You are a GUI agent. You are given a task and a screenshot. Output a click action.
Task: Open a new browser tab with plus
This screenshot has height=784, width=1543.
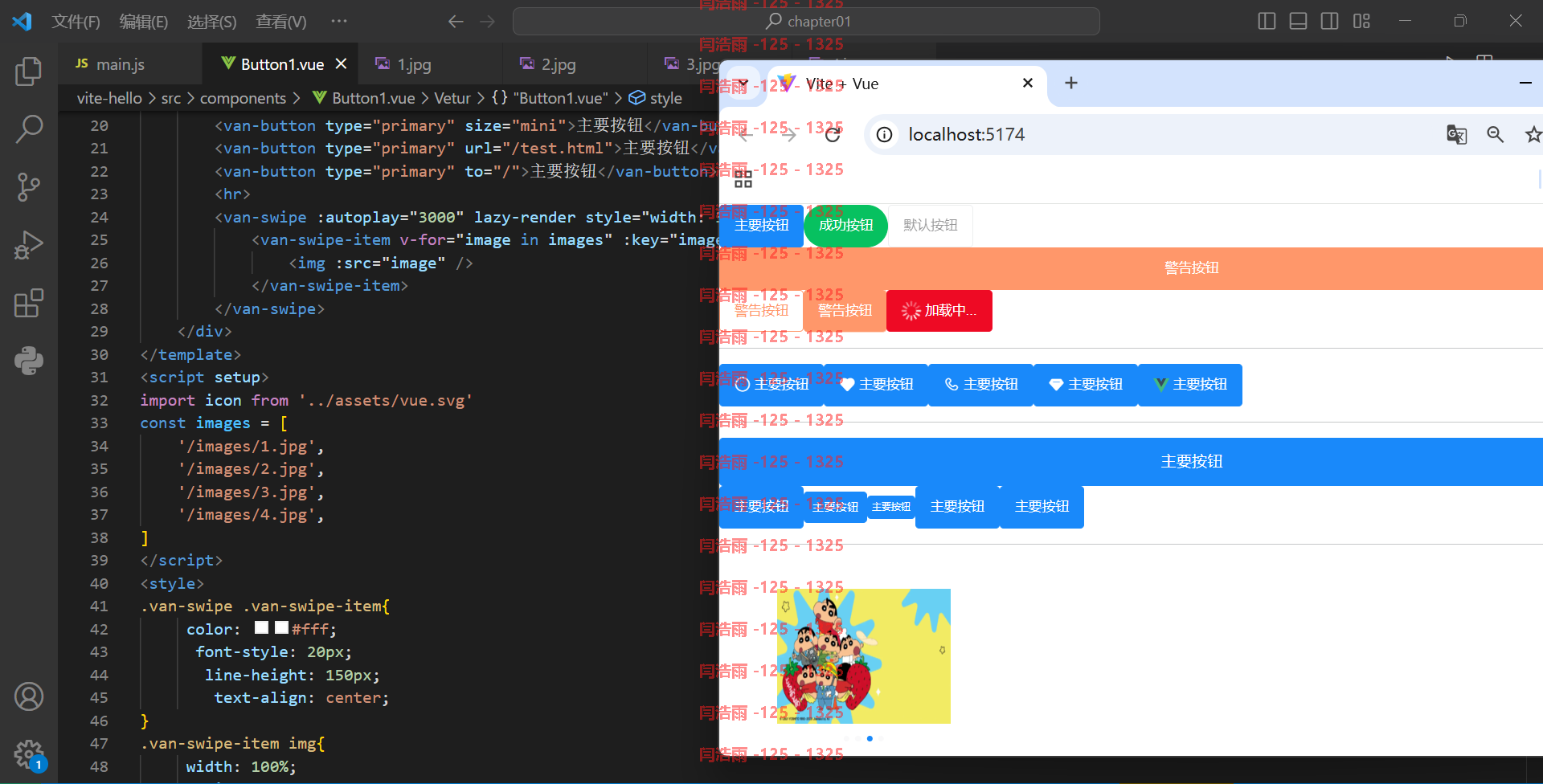[x=1071, y=83]
